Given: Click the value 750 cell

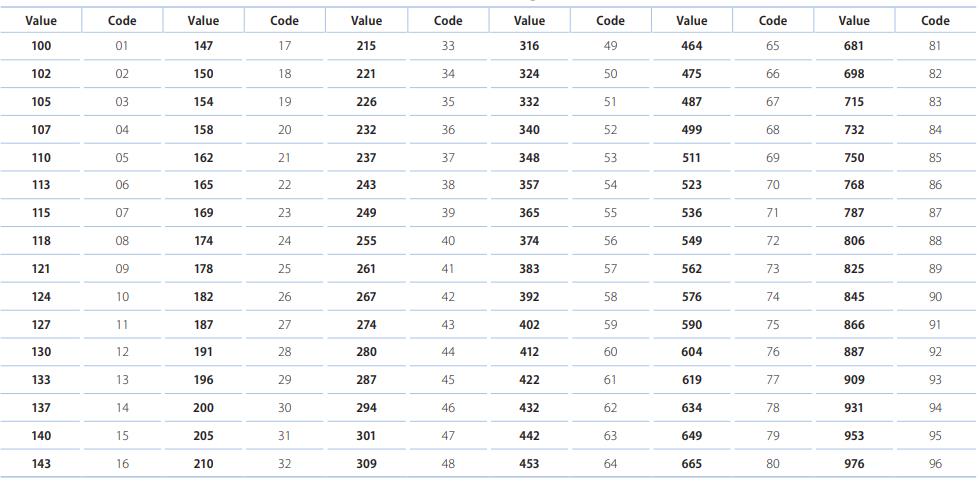Looking at the screenshot, I should pyautogui.click(x=854, y=158).
